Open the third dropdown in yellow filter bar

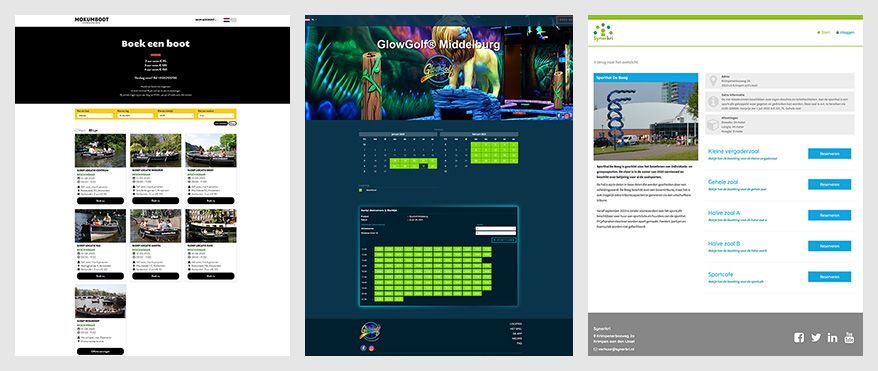pyautogui.click(x=176, y=115)
